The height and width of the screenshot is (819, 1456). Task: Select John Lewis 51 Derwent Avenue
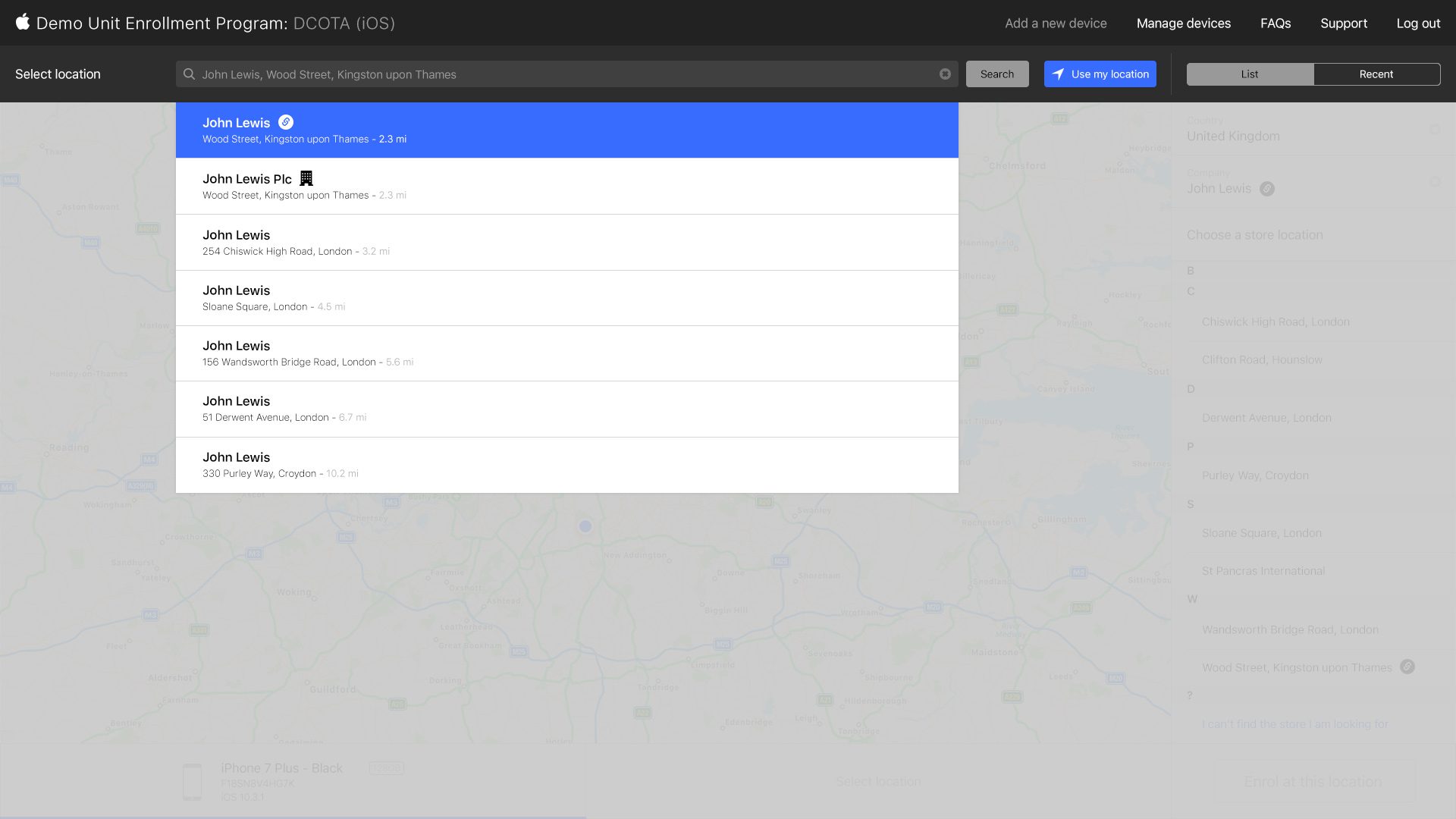[567, 409]
